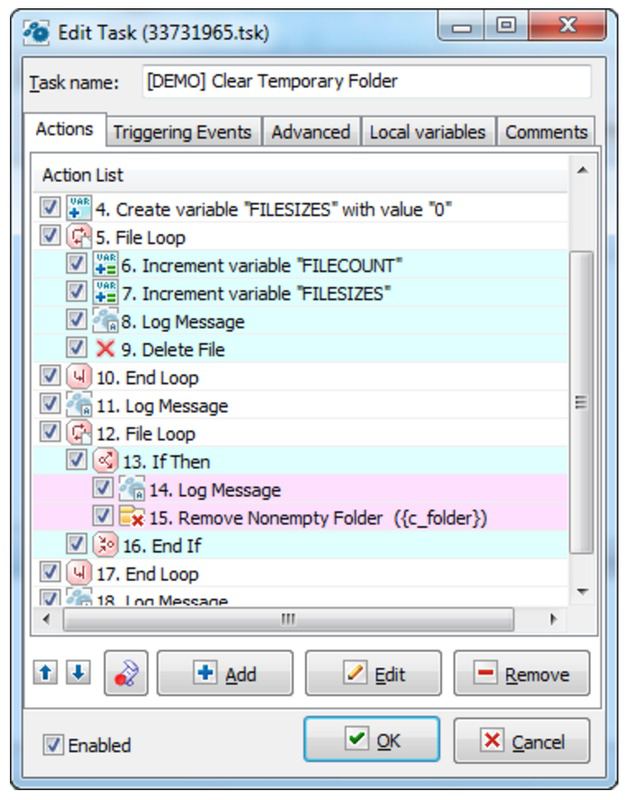630x800 pixels.
Task: Click the variable wizard button beside Add
Action: pyautogui.click(x=126, y=673)
